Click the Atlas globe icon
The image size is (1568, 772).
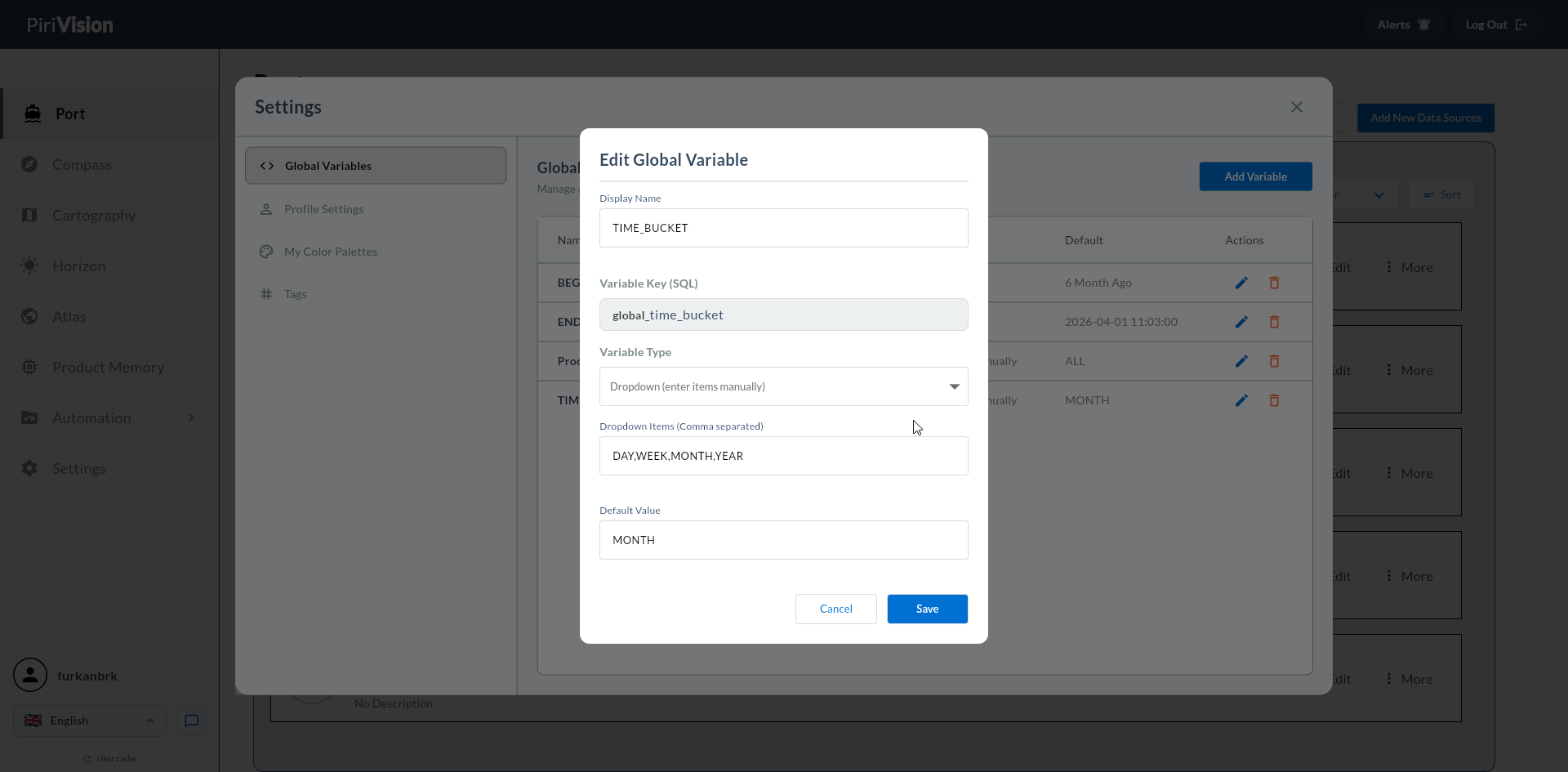[x=29, y=316]
